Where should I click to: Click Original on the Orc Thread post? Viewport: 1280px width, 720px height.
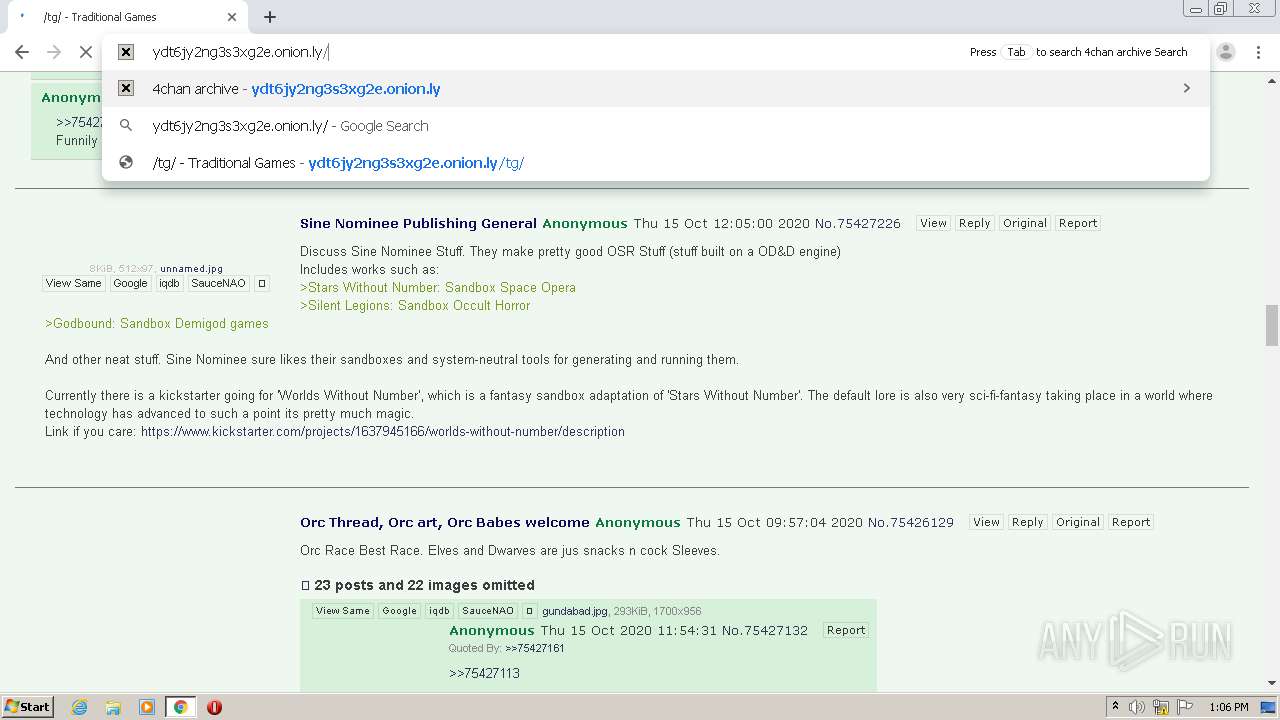pos(1078,522)
